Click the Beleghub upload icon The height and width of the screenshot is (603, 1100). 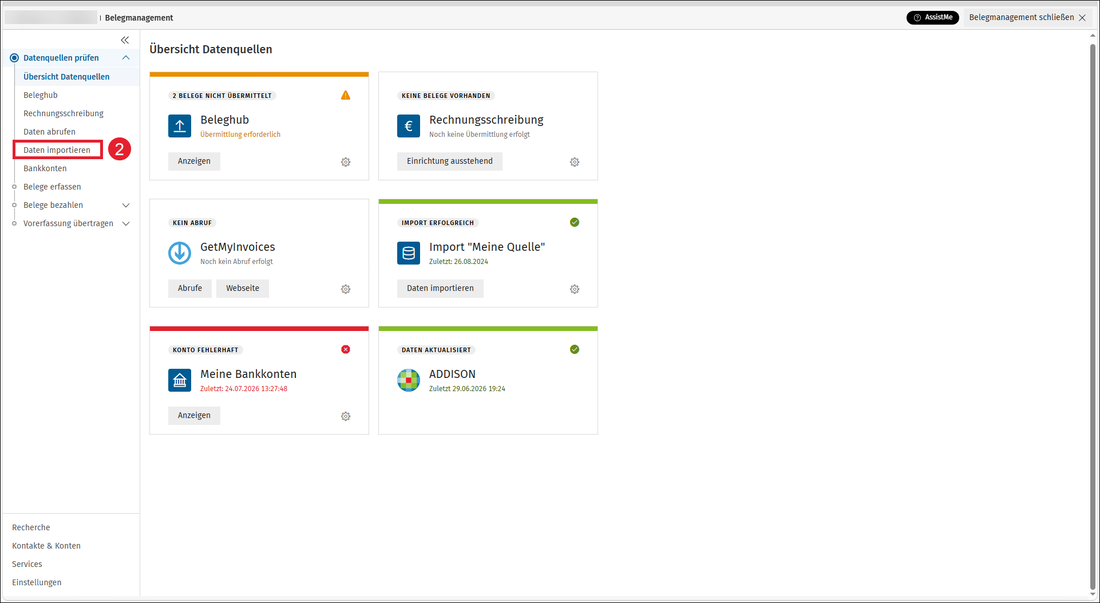(x=180, y=126)
